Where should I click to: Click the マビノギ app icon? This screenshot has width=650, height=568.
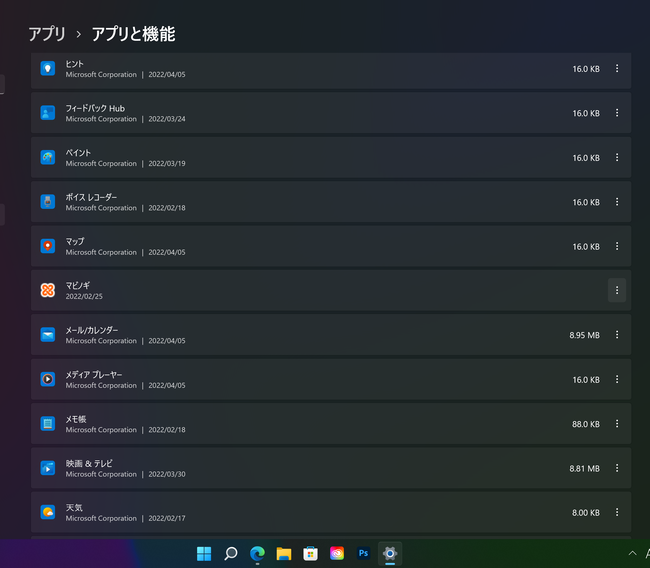tap(48, 290)
